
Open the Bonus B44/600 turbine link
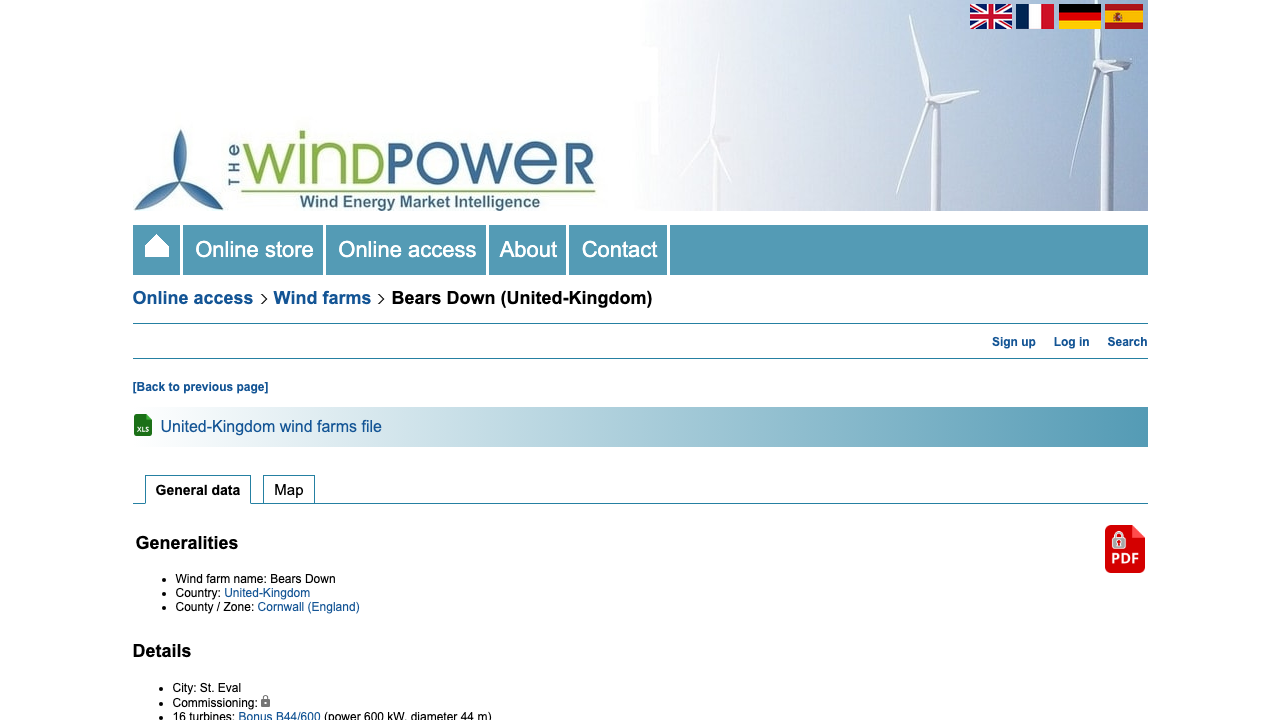point(278,715)
